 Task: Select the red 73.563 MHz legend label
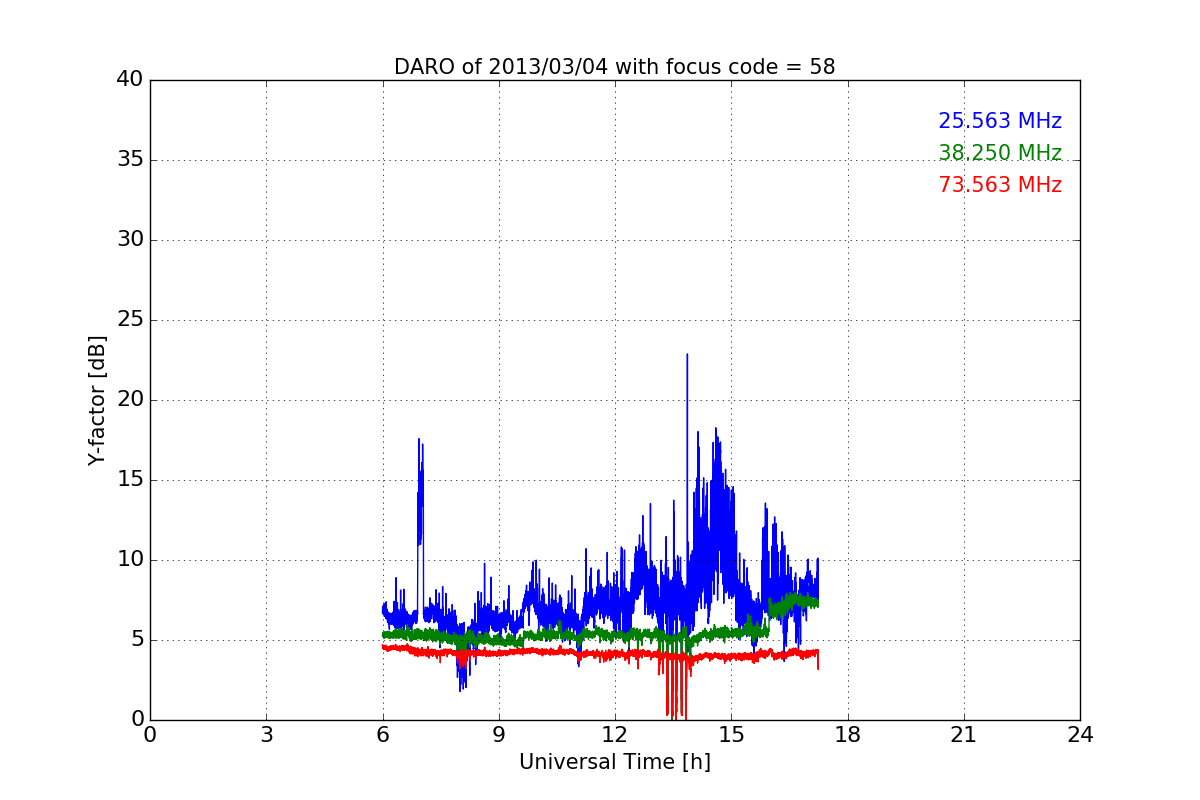point(1000,185)
